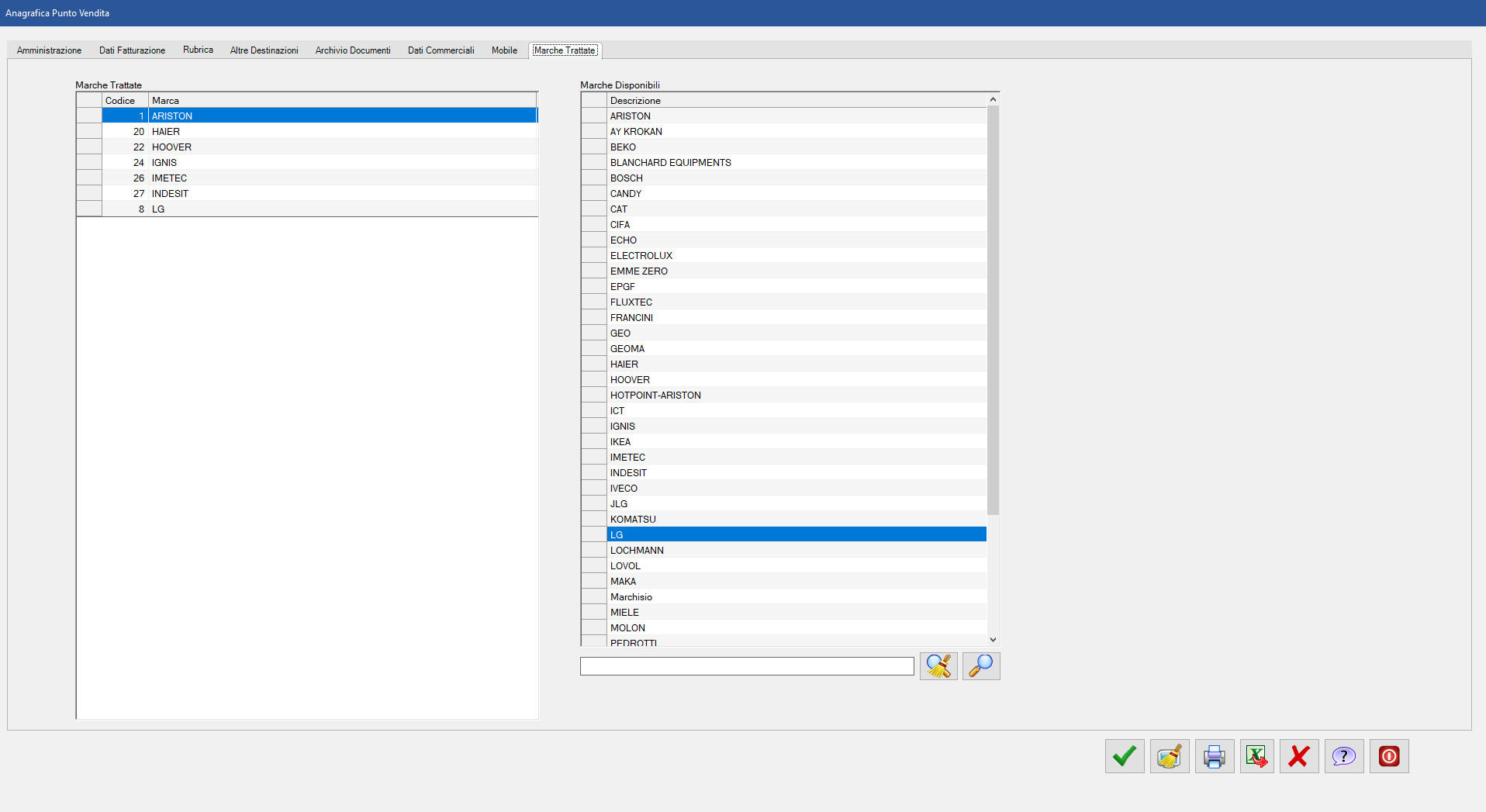Click the clear screen broom icon
The height and width of the screenshot is (812, 1486).
click(x=1169, y=756)
